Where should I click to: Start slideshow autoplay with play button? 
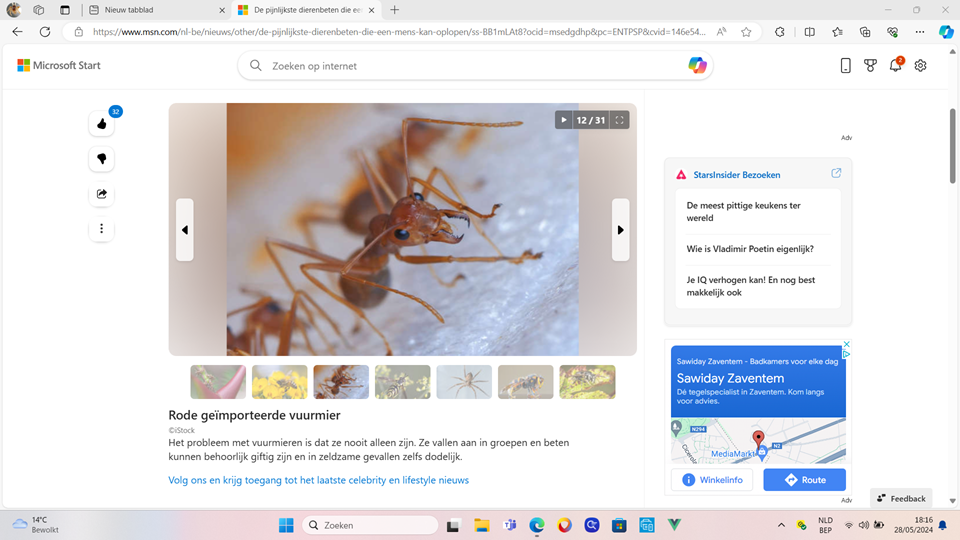point(564,120)
